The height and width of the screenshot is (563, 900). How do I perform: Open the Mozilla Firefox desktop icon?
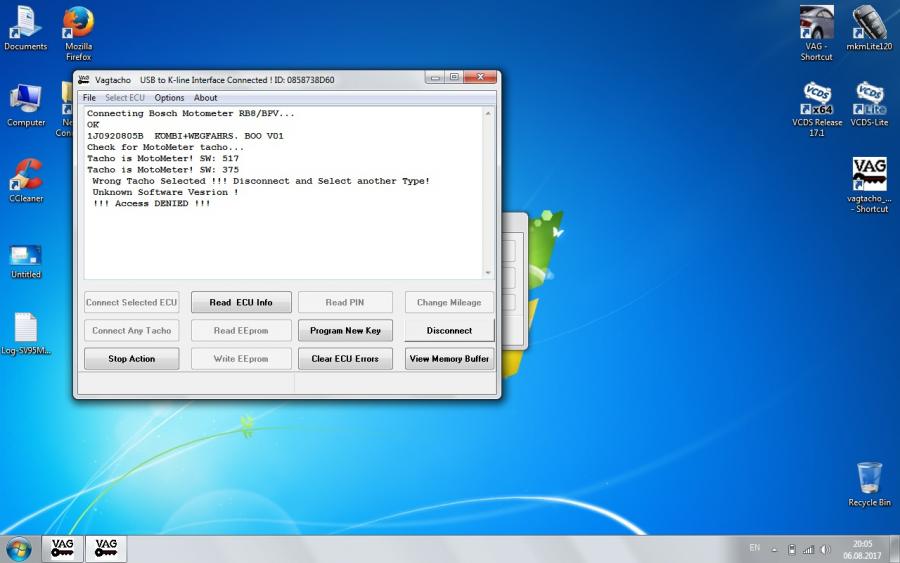(x=78, y=24)
